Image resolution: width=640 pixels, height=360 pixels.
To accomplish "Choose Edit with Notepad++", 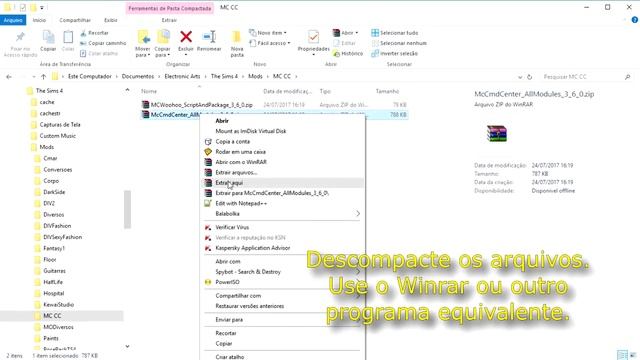I will pos(282,203).
